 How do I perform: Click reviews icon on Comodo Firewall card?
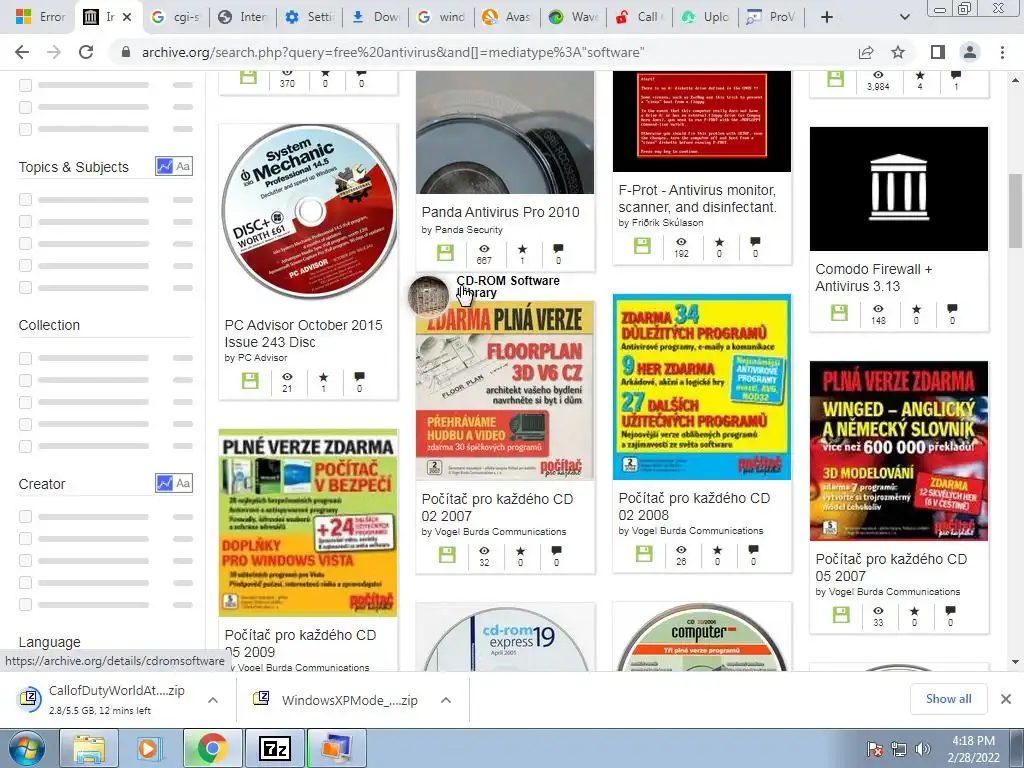[952, 308]
